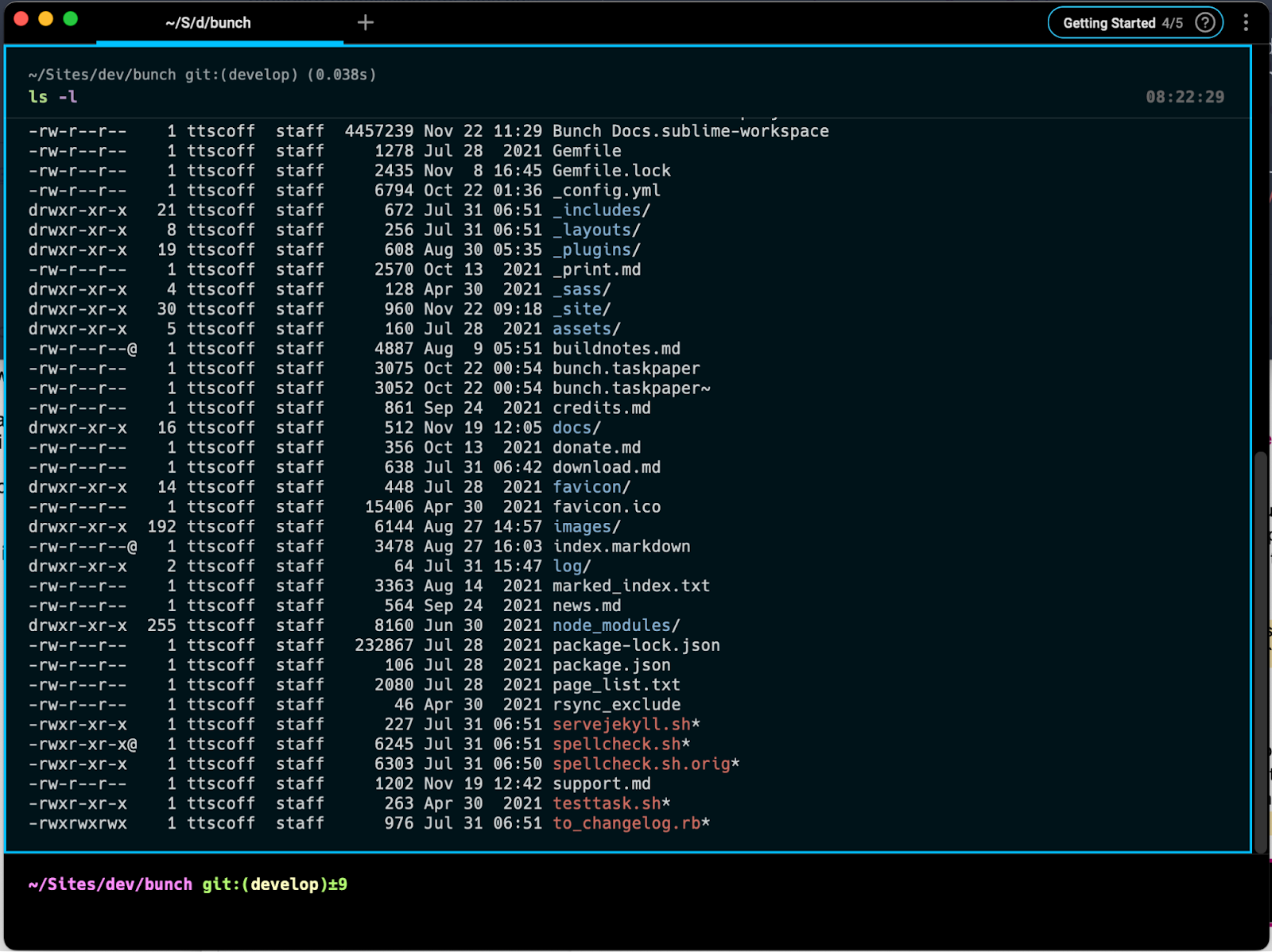Open the _plugins directory link
This screenshot has height=952, width=1272.
click(x=596, y=250)
